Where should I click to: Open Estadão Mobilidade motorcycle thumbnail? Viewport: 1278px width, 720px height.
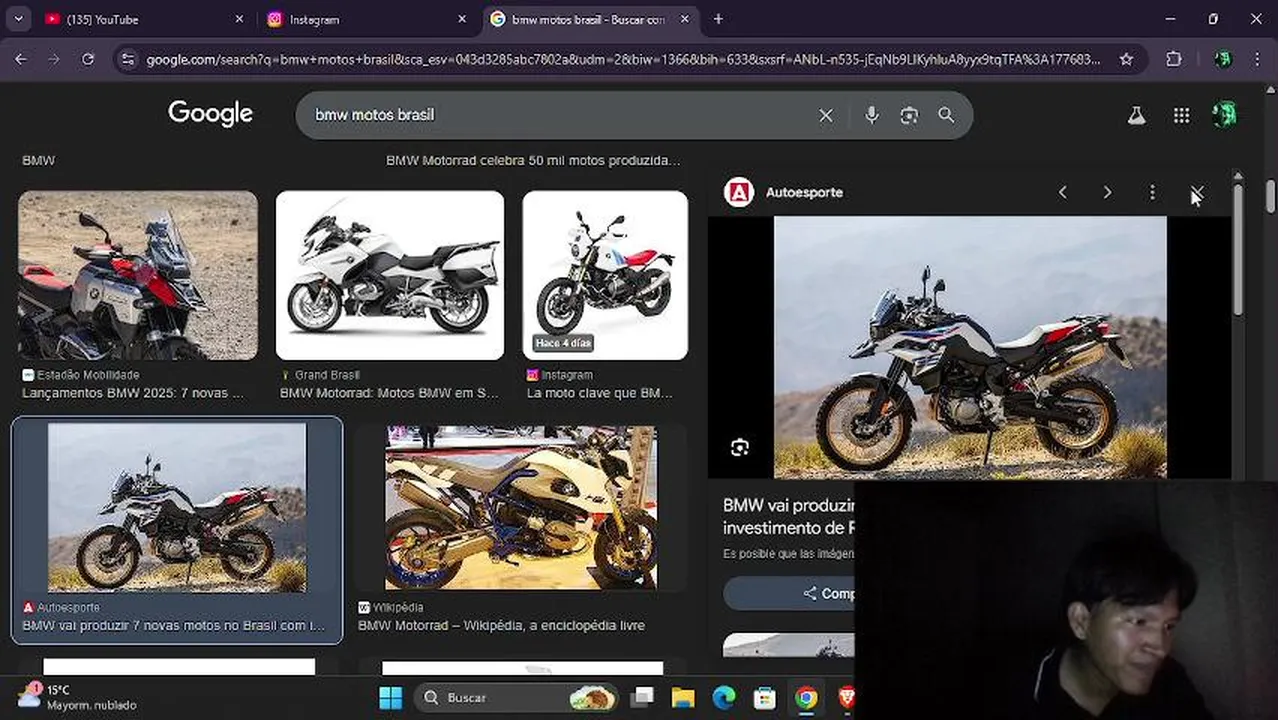coord(138,275)
